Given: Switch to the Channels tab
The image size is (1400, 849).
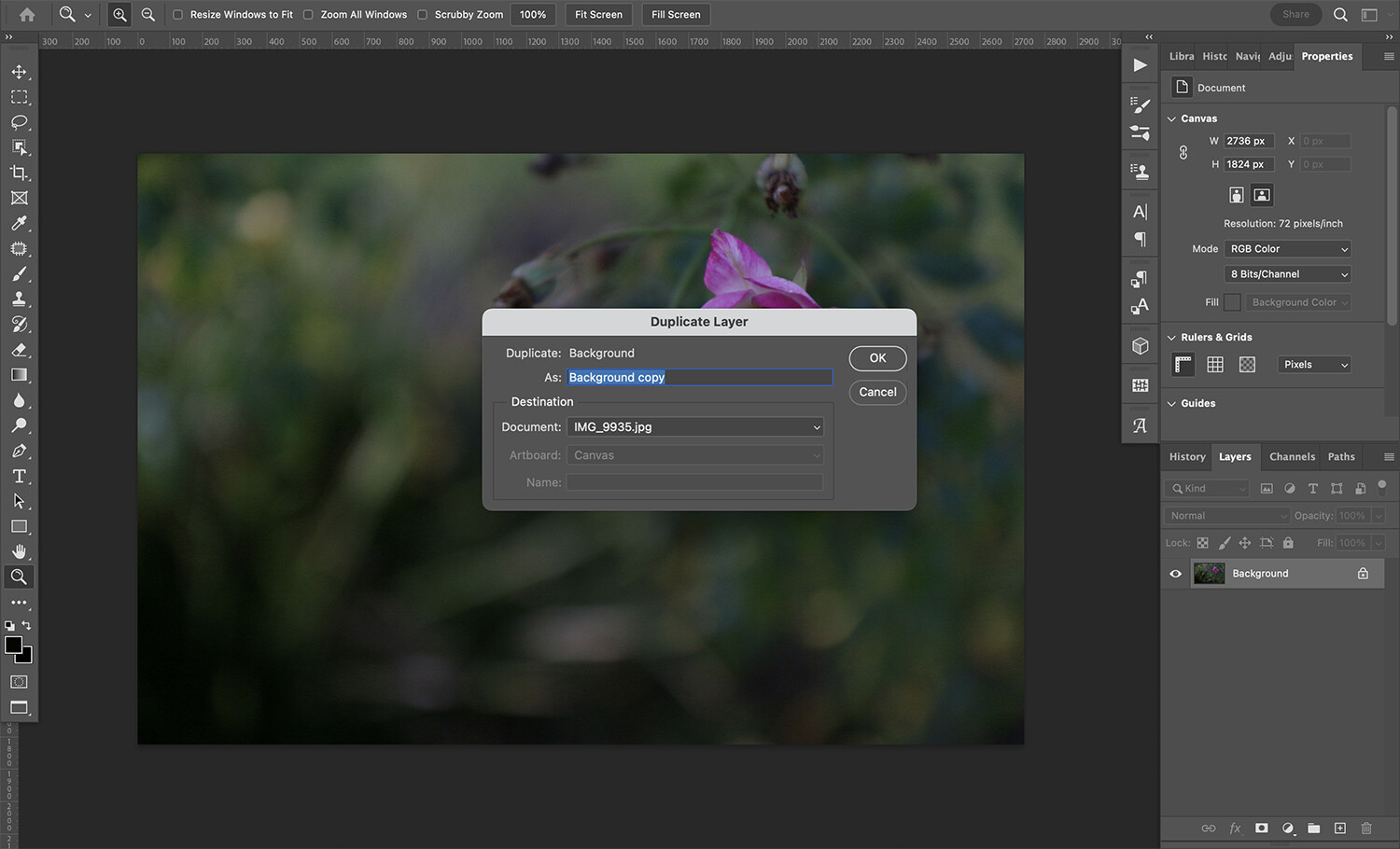Looking at the screenshot, I should click(x=1292, y=456).
